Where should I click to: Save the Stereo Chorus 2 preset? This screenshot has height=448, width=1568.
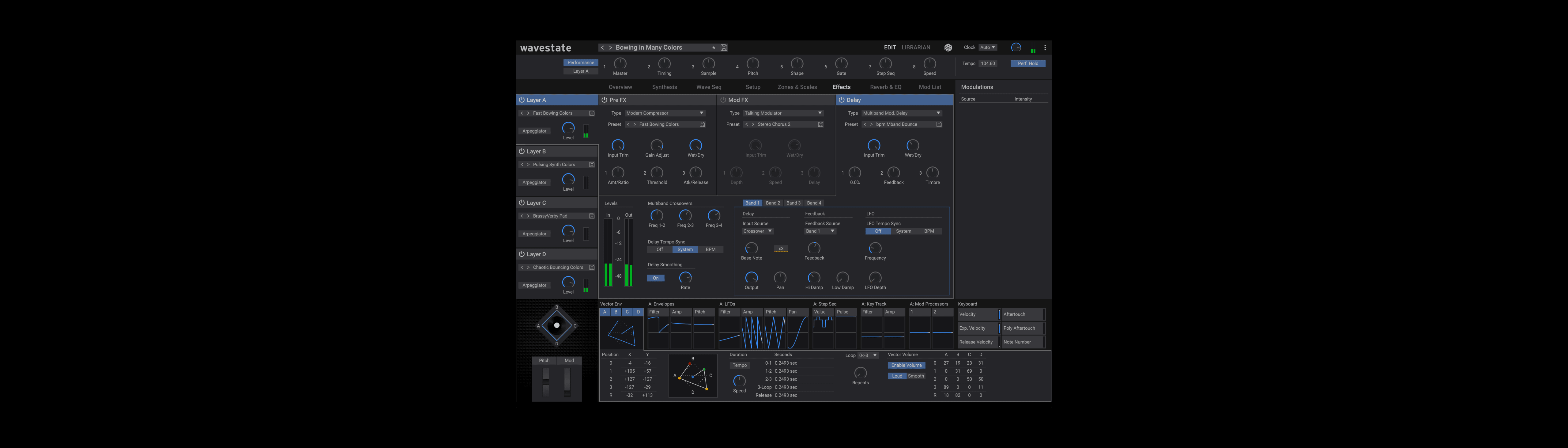point(820,124)
